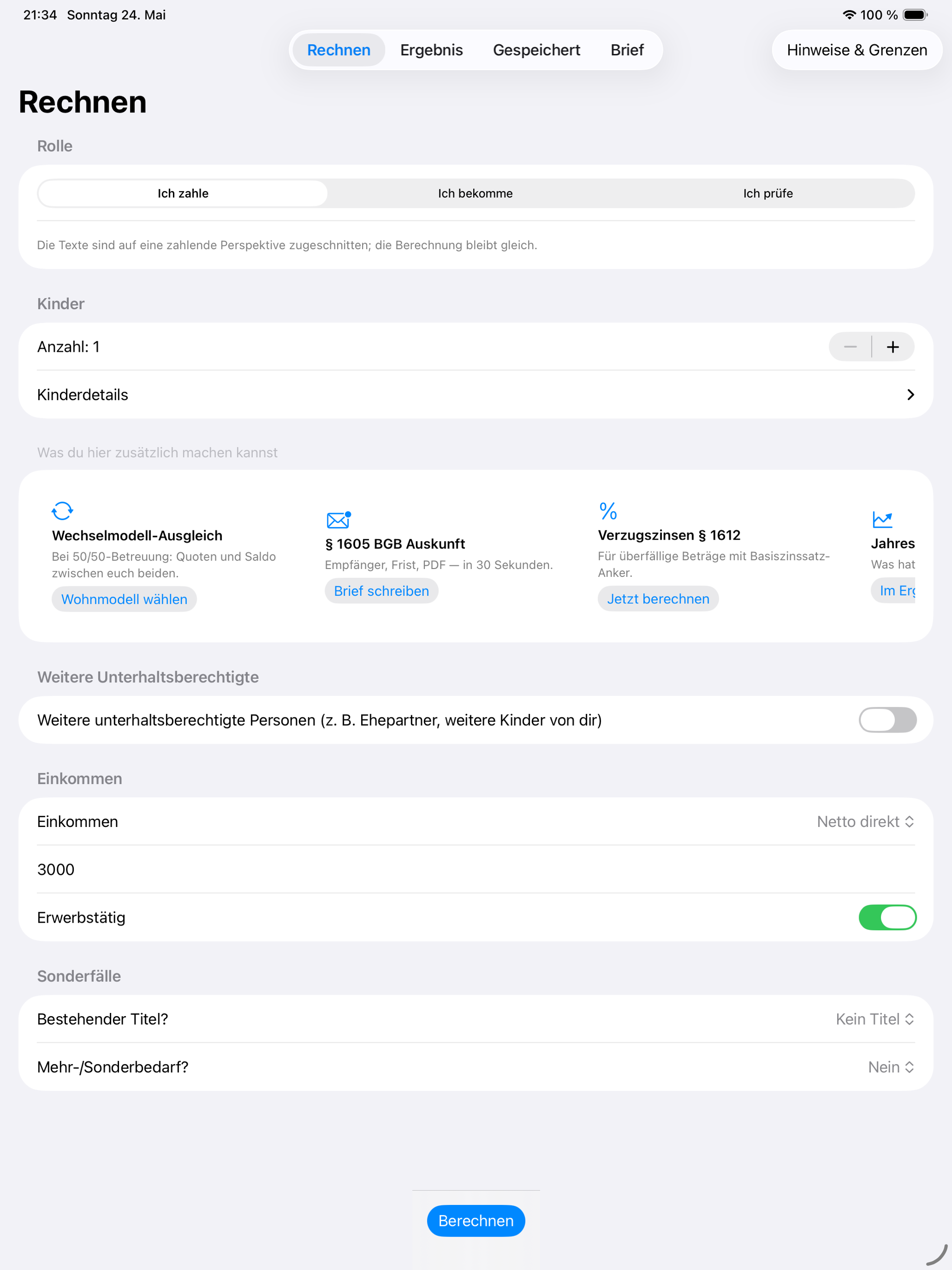Open the Mehr-/Sonderbedarf Nein dropdown

891,1067
